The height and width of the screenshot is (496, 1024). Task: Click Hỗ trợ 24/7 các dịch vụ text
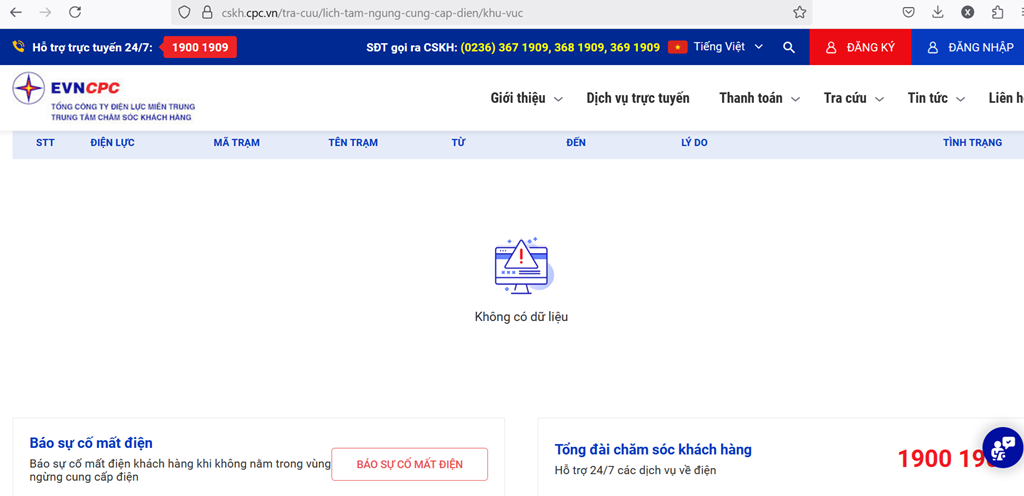pyautogui.click(x=635, y=471)
